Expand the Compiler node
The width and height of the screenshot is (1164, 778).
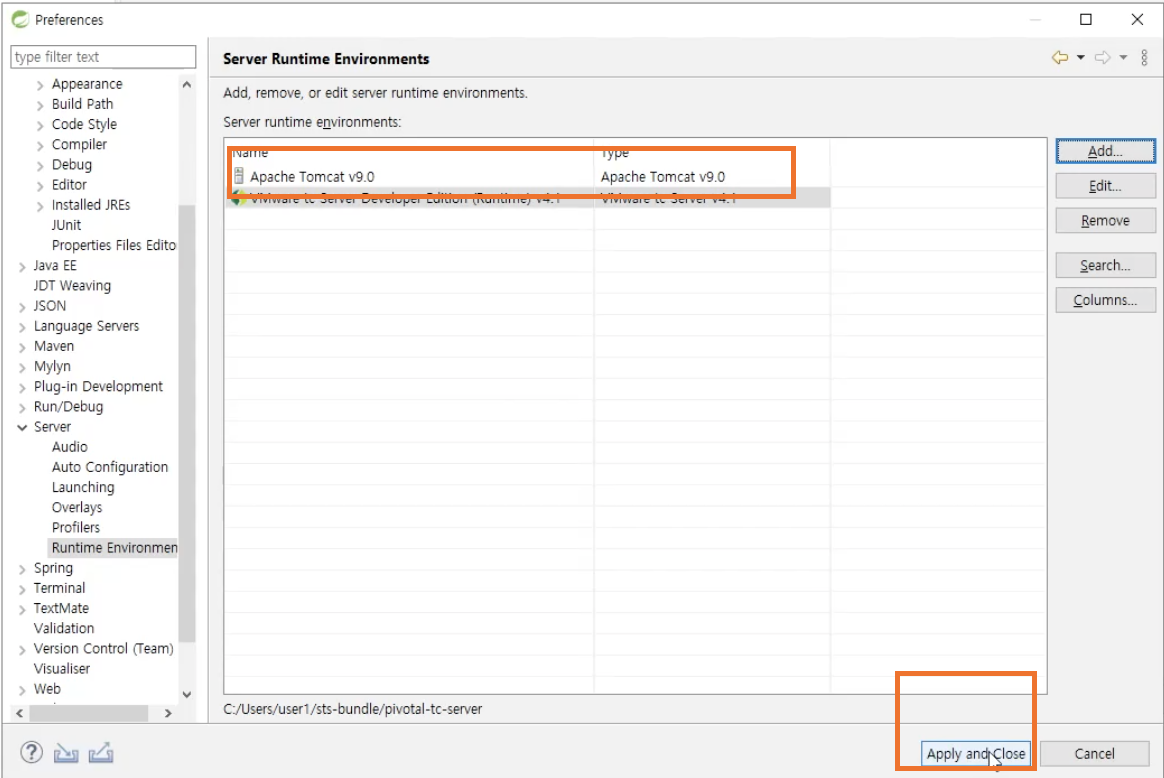pos(40,145)
